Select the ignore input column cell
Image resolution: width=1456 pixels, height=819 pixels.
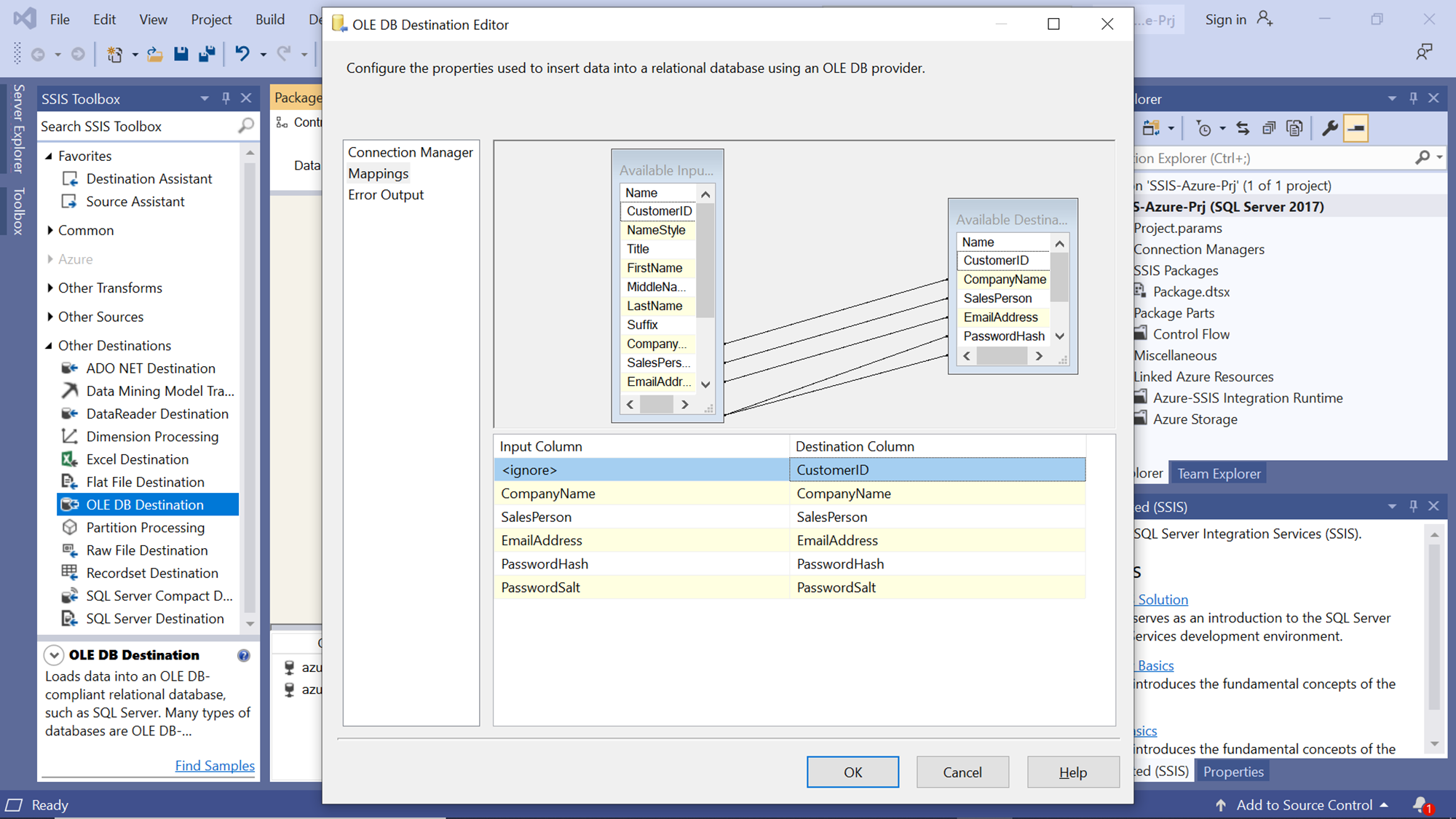641,470
